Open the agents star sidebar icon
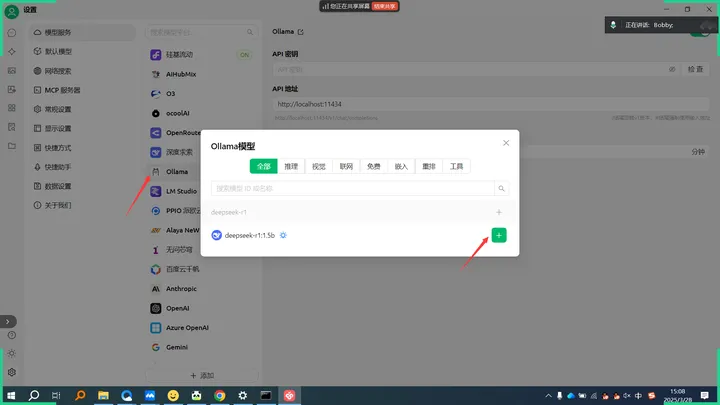720x405 pixels. click(12, 51)
